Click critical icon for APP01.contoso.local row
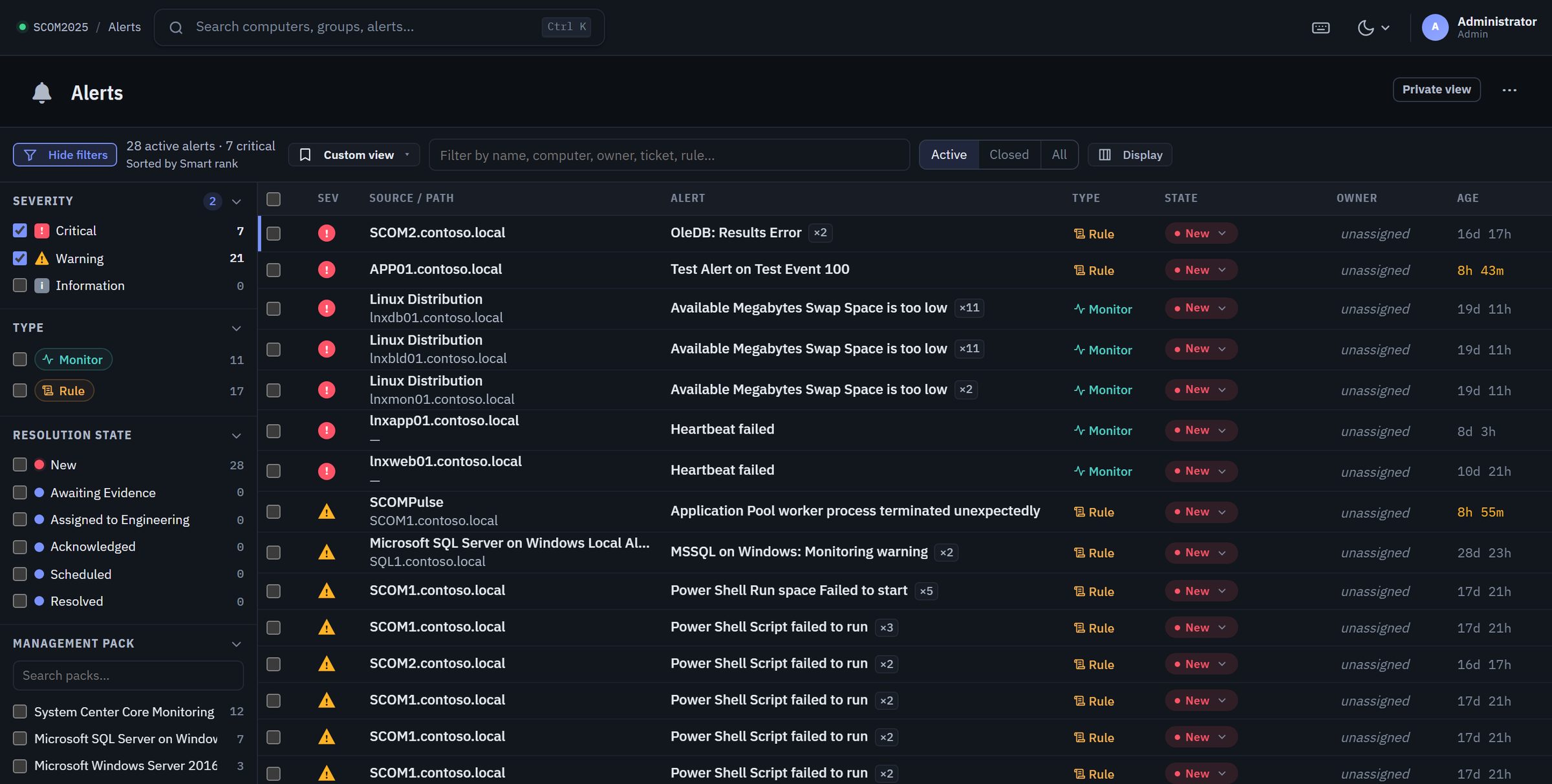The height and width of the screenshot is (784, 1552). point(327,270)
